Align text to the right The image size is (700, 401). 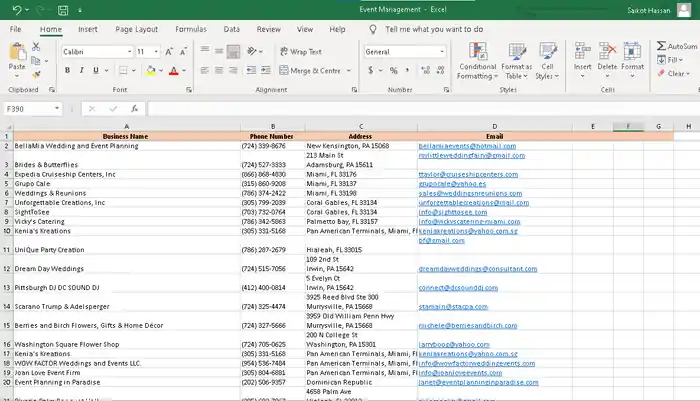[233, 71]
